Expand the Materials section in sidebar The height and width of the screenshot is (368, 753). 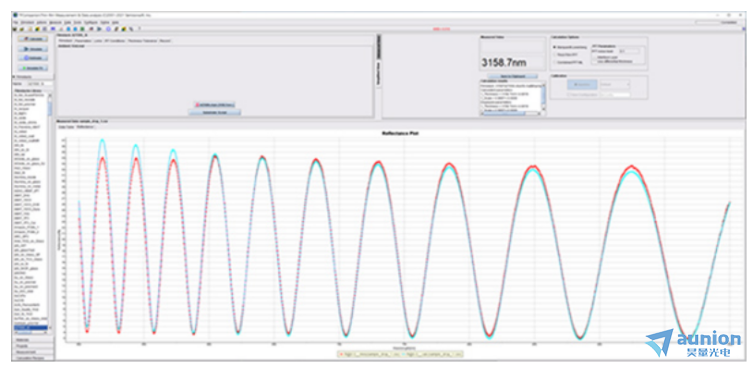tap(33, 340)
